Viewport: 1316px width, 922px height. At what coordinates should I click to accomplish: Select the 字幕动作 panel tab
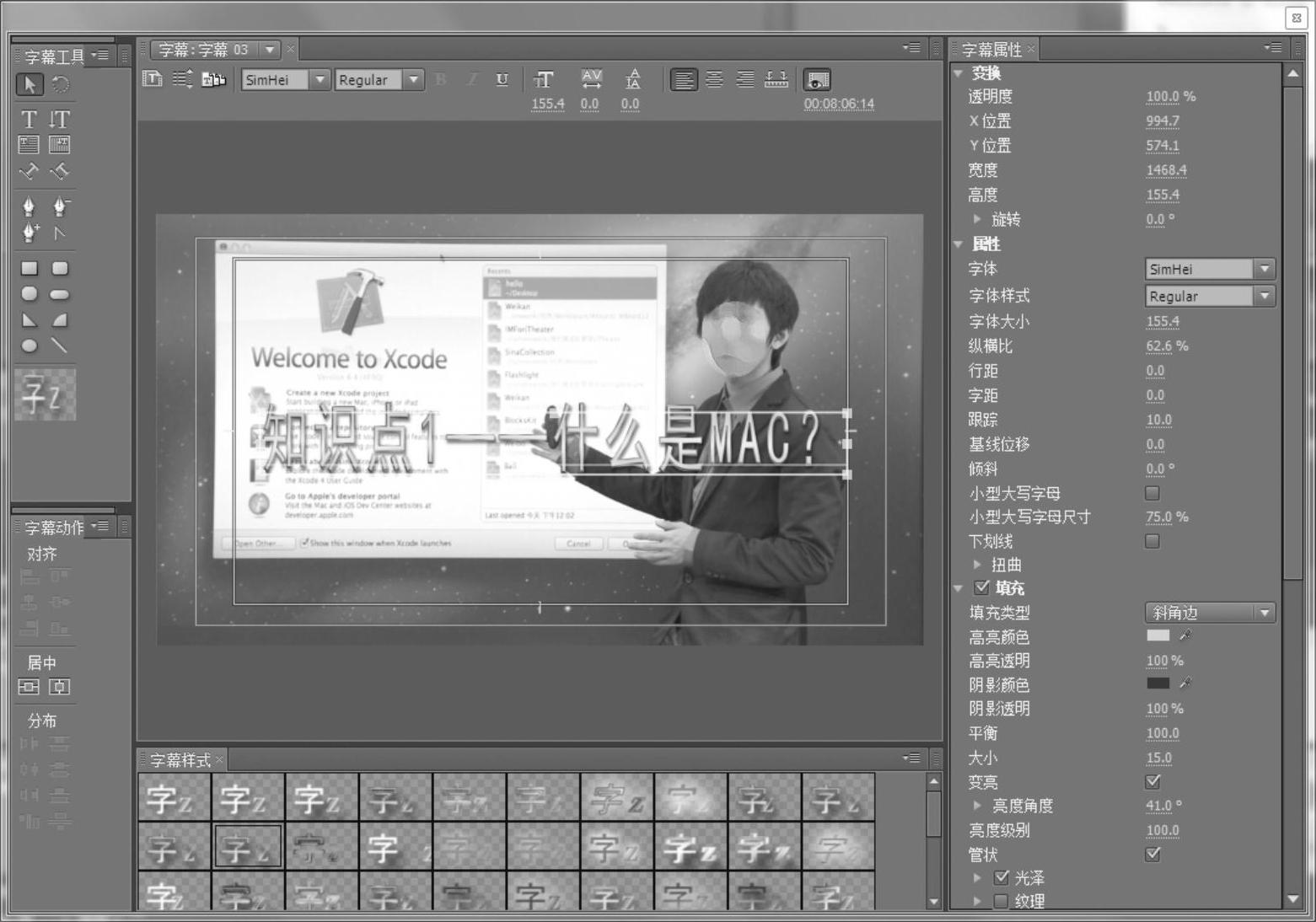[x=54, y=528]
